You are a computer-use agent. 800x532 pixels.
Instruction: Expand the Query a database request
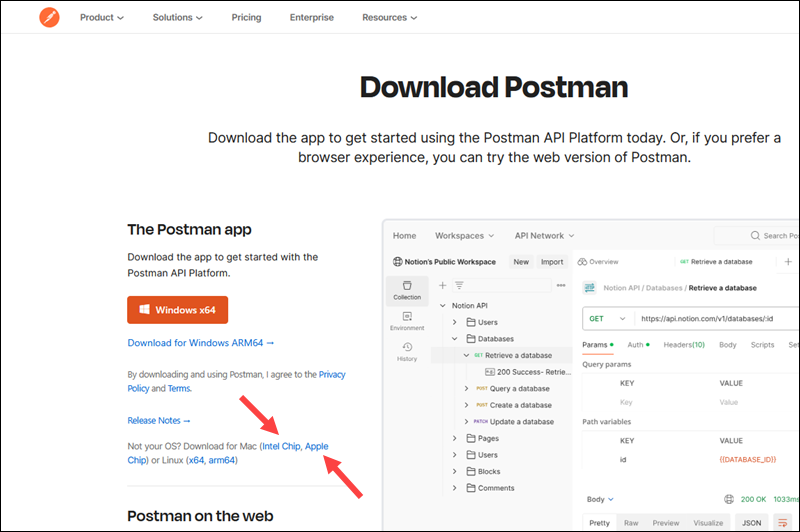pyautogui.click(x=466, y=389)
